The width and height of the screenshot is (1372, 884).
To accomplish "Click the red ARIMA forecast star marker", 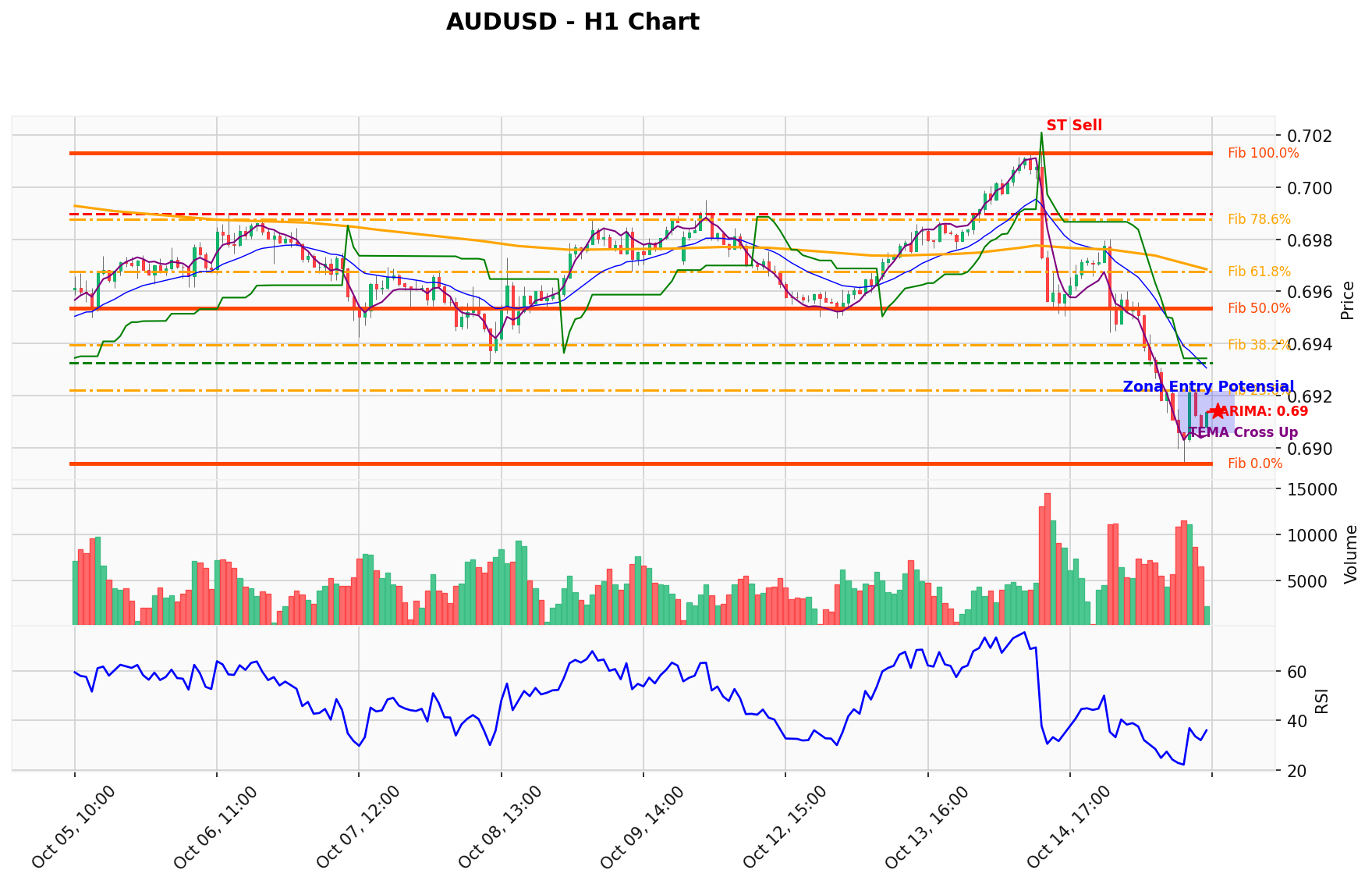I will pos(1217,411).
